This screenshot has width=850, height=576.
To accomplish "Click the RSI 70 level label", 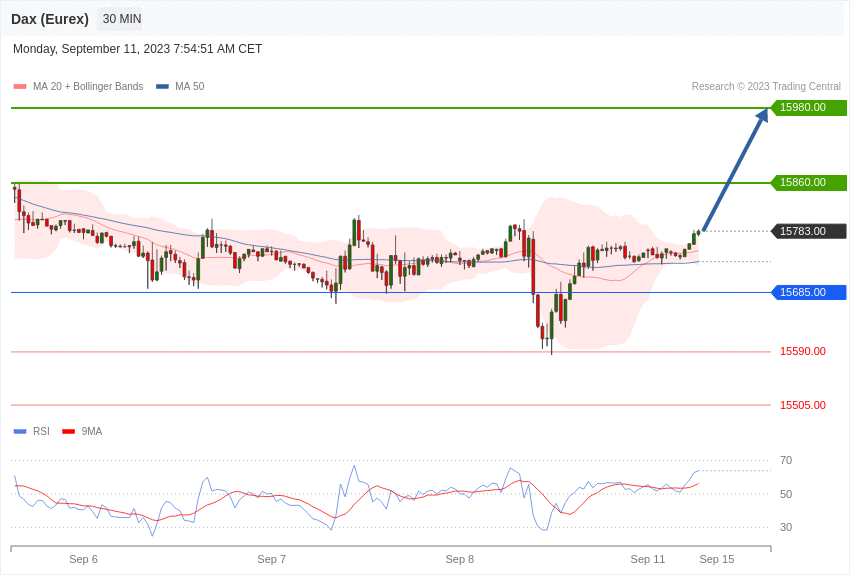I will pos(786,460).
